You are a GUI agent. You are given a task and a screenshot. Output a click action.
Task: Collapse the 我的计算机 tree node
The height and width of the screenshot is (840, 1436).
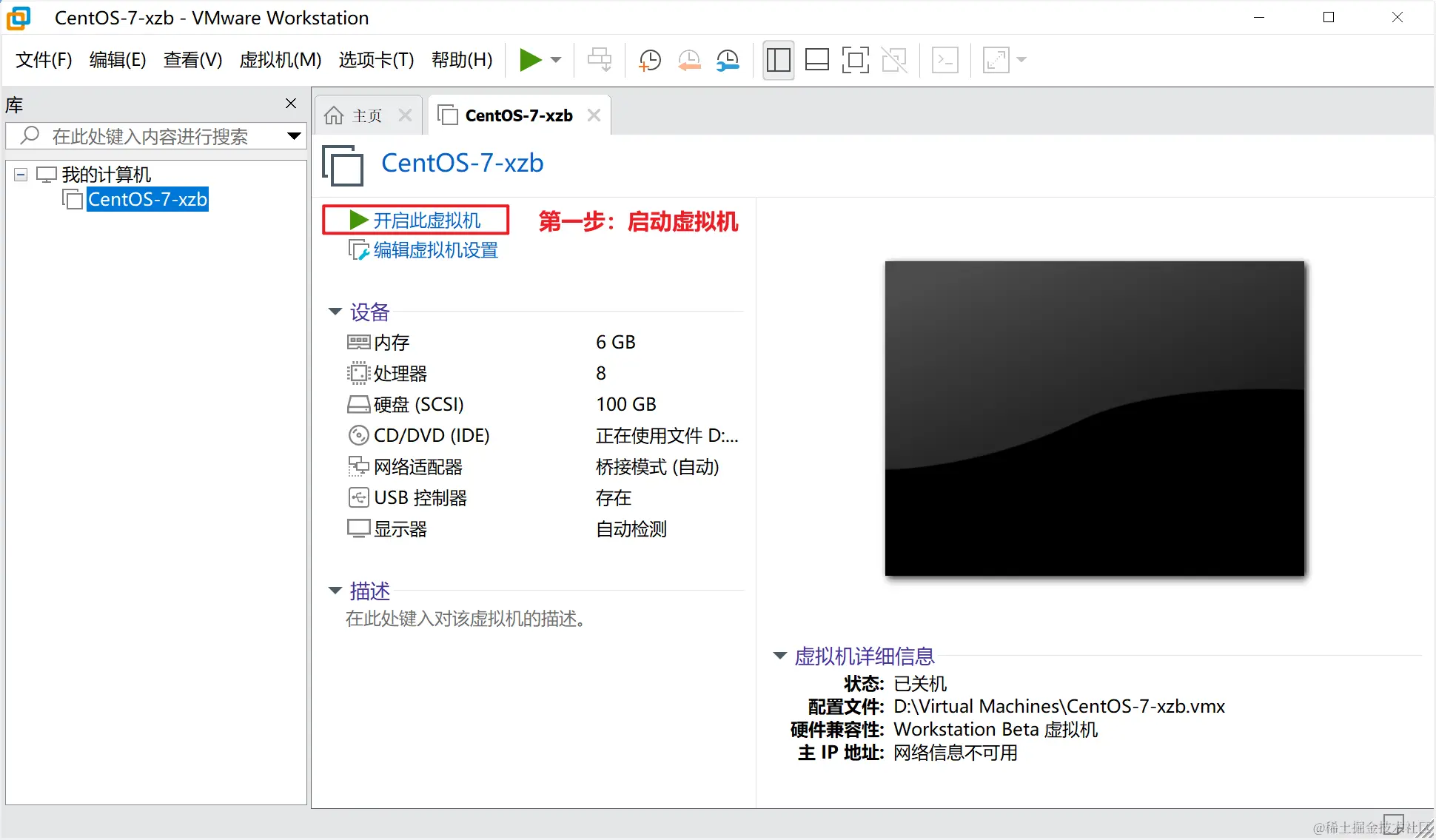(21, 175)
